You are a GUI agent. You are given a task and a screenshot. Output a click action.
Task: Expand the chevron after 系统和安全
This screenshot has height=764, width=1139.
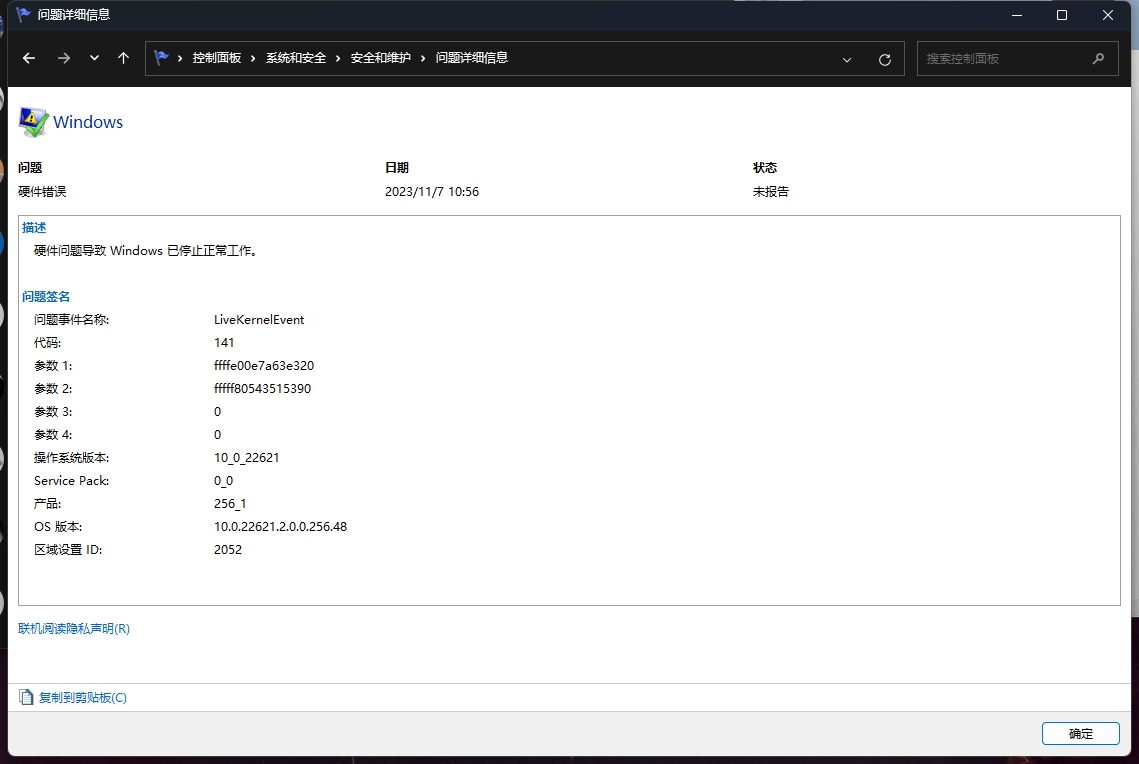[x=338, y=59]
